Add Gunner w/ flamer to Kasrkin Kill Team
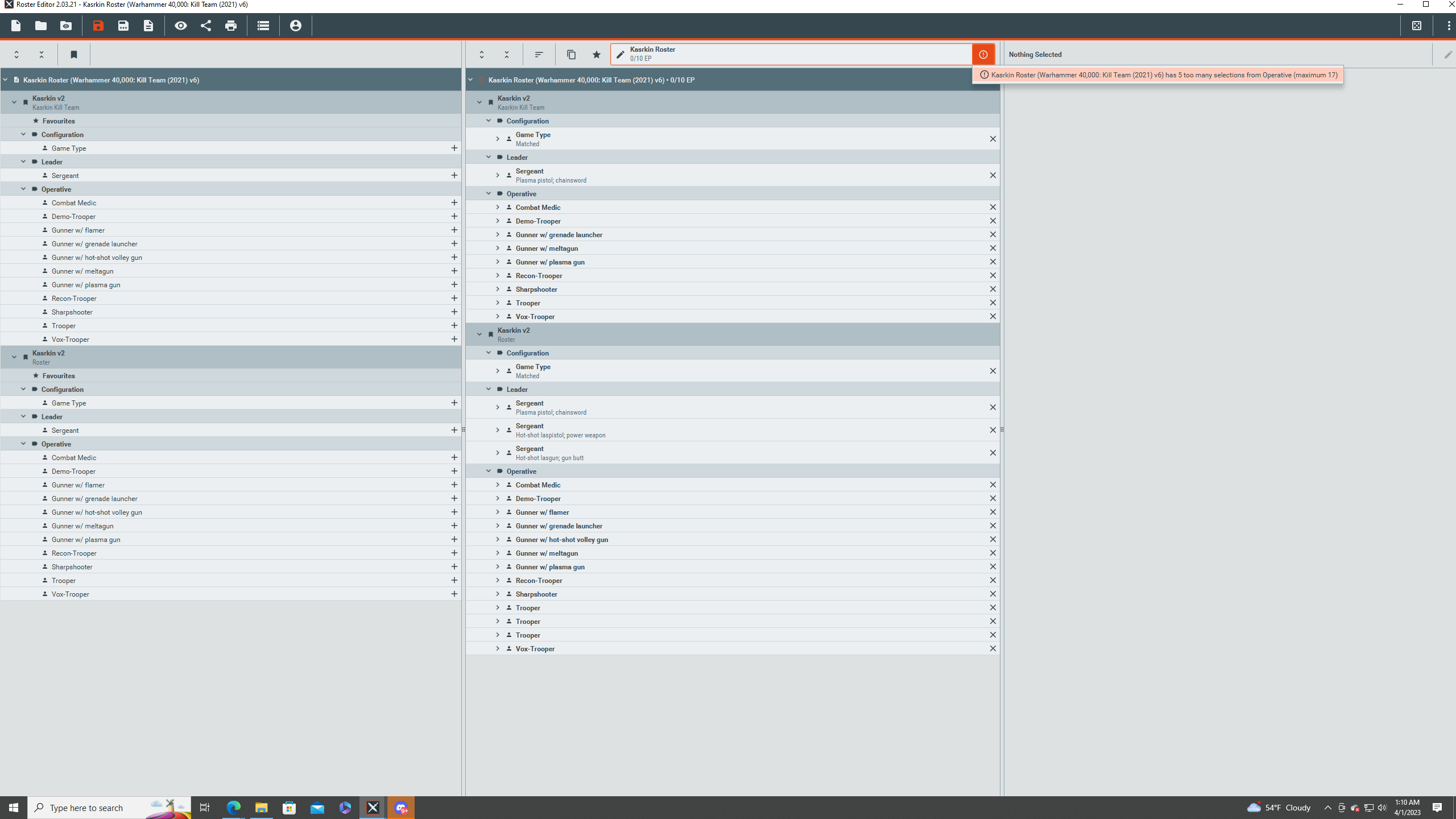The image size is (1456, 819). (x=454, y=230)
